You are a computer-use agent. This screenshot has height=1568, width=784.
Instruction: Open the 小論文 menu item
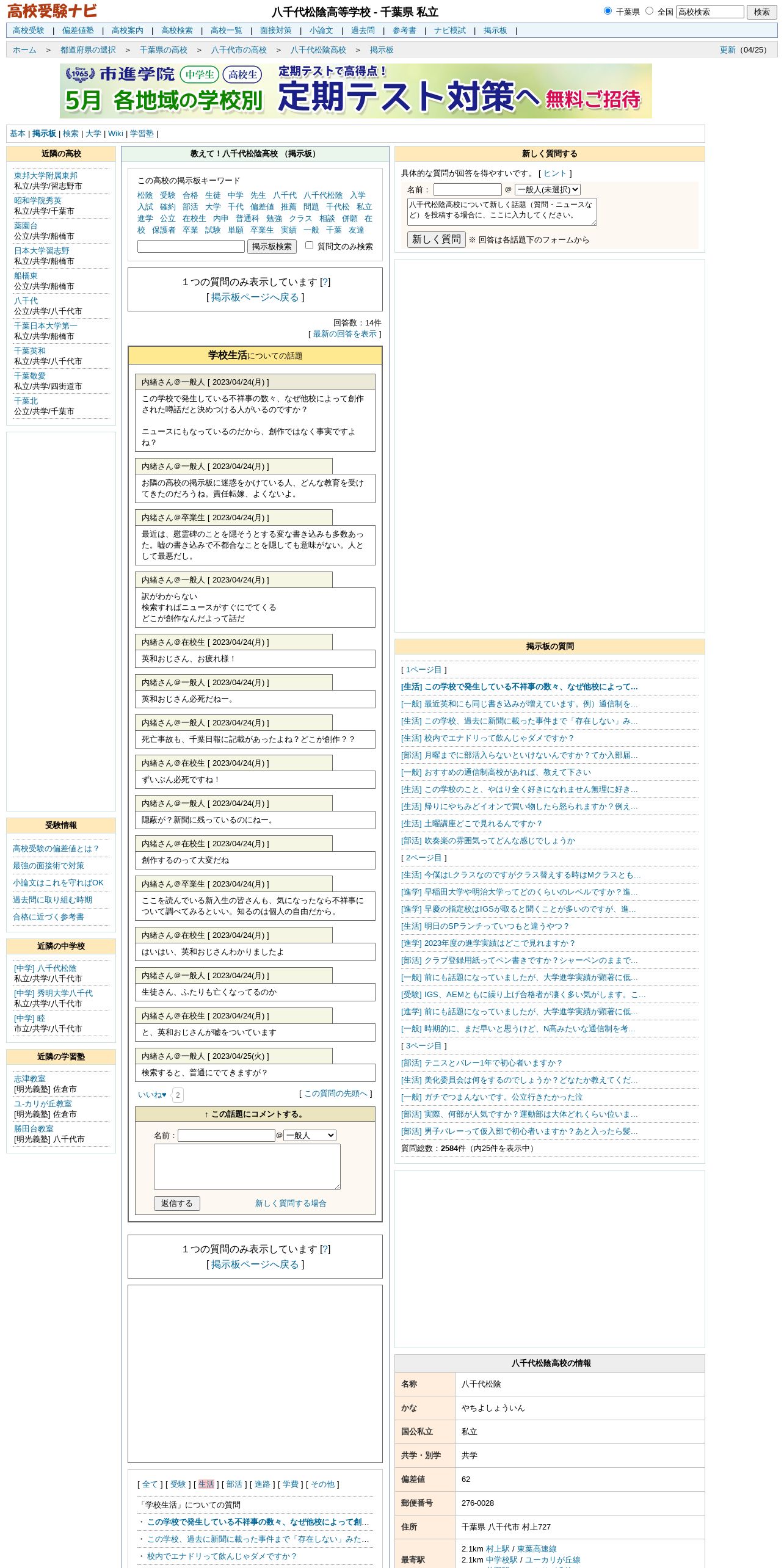click(x=321, y=31)
